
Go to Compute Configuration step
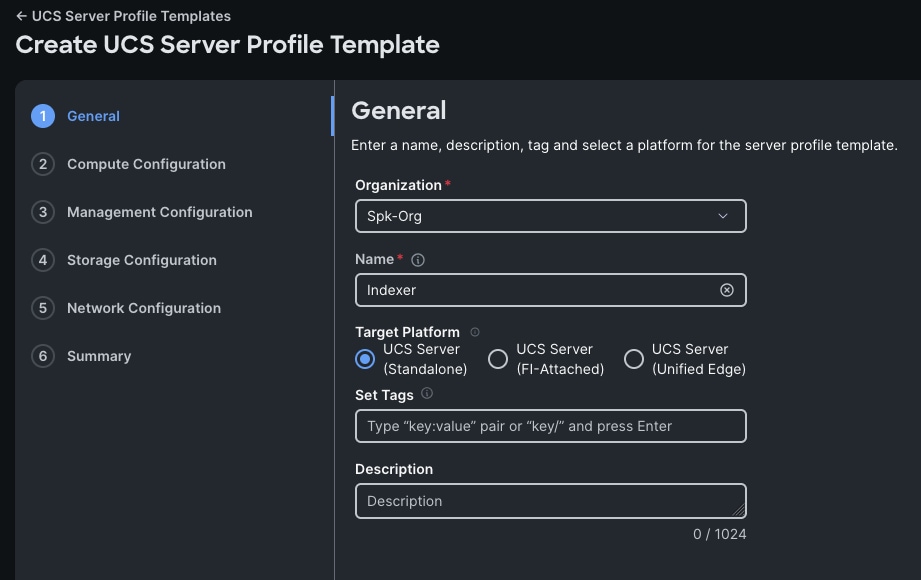[x=146, y=164]
